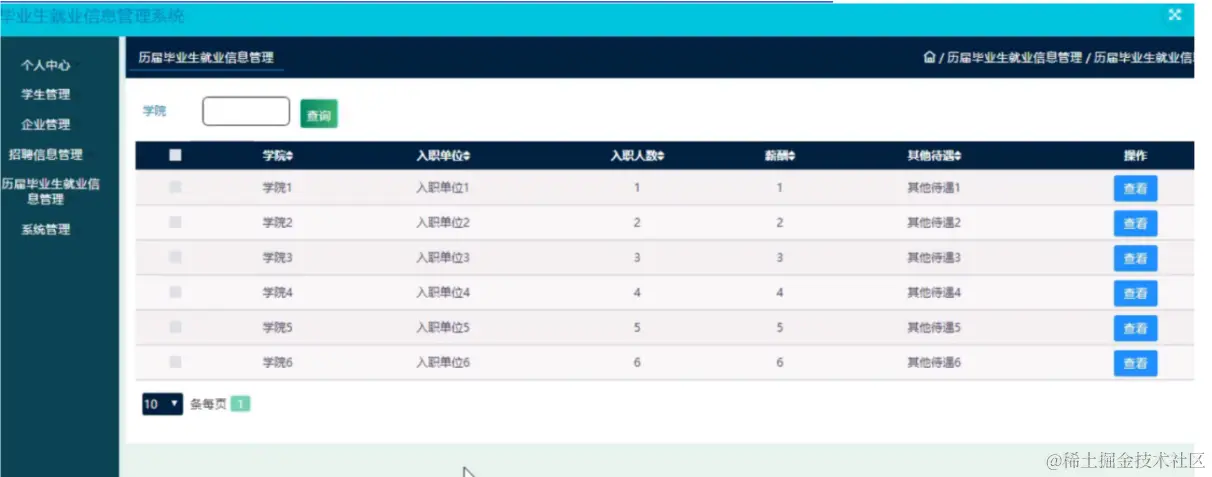Screen dimensions: 1212x477
Task: Click the cell 入职单位4
Action: pyautogui.click(x=443, y=292)
